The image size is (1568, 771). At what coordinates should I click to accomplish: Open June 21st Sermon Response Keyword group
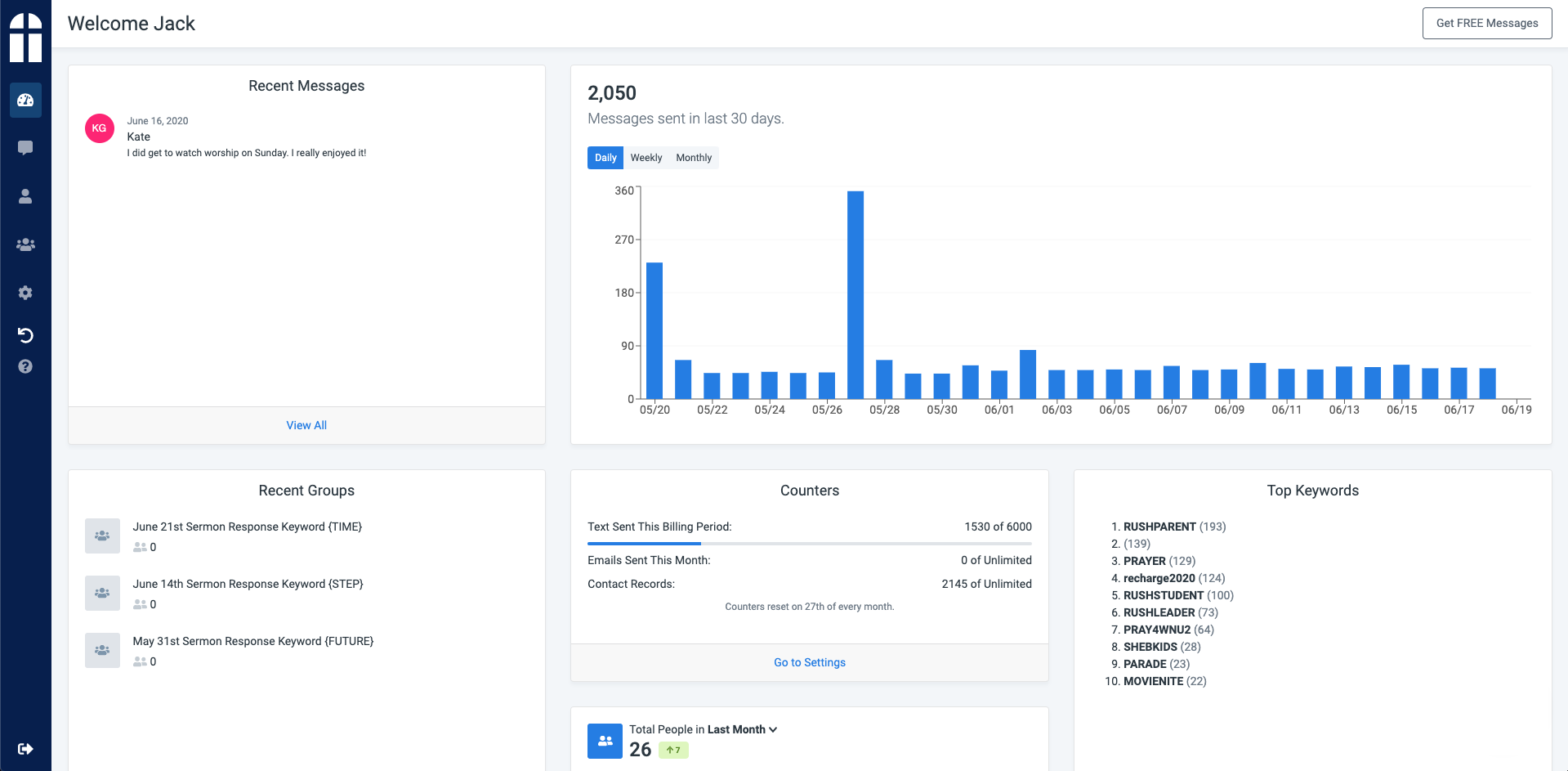click(247, 527)
